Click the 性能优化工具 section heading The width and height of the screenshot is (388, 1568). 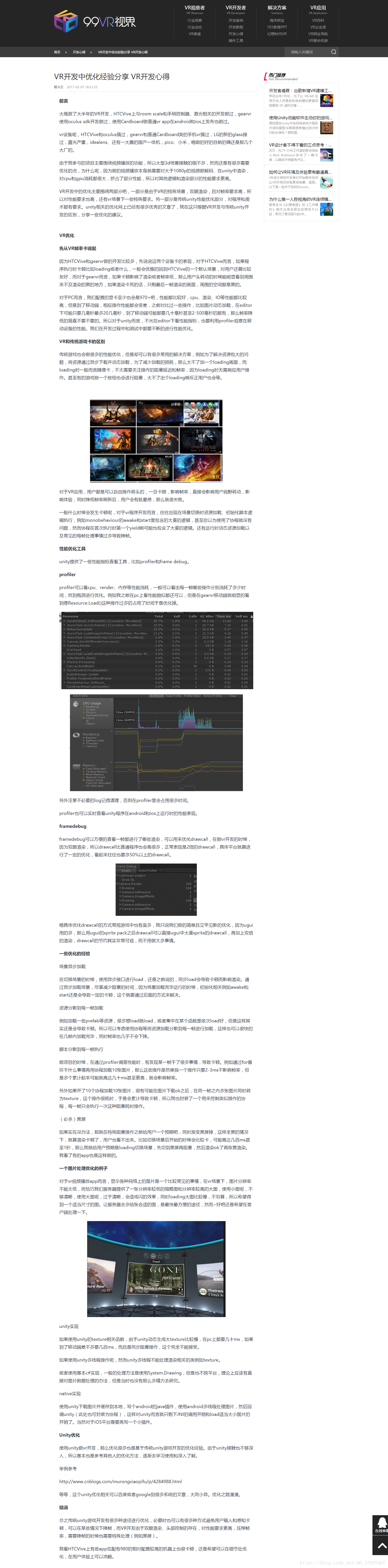pyautogui.click(x=72, y=548)
